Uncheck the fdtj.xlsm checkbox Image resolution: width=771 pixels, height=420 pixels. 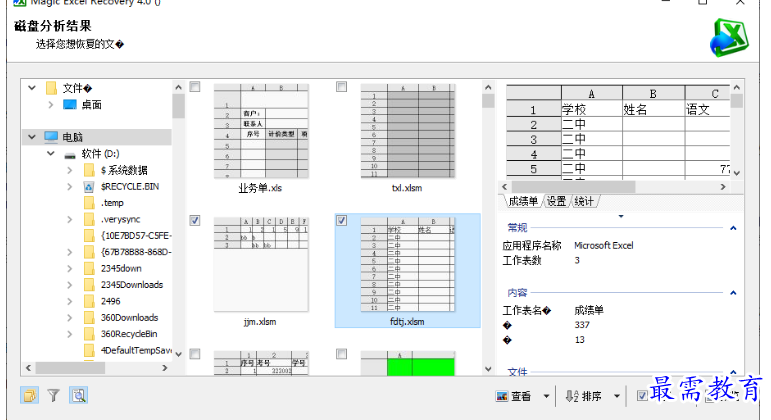[342, 220]
